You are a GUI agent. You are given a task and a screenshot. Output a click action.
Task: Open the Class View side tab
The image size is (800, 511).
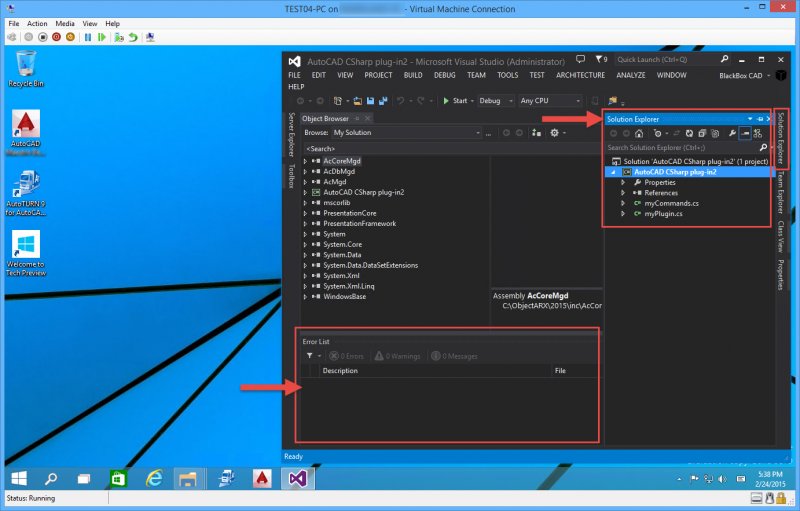click(781, 236)
